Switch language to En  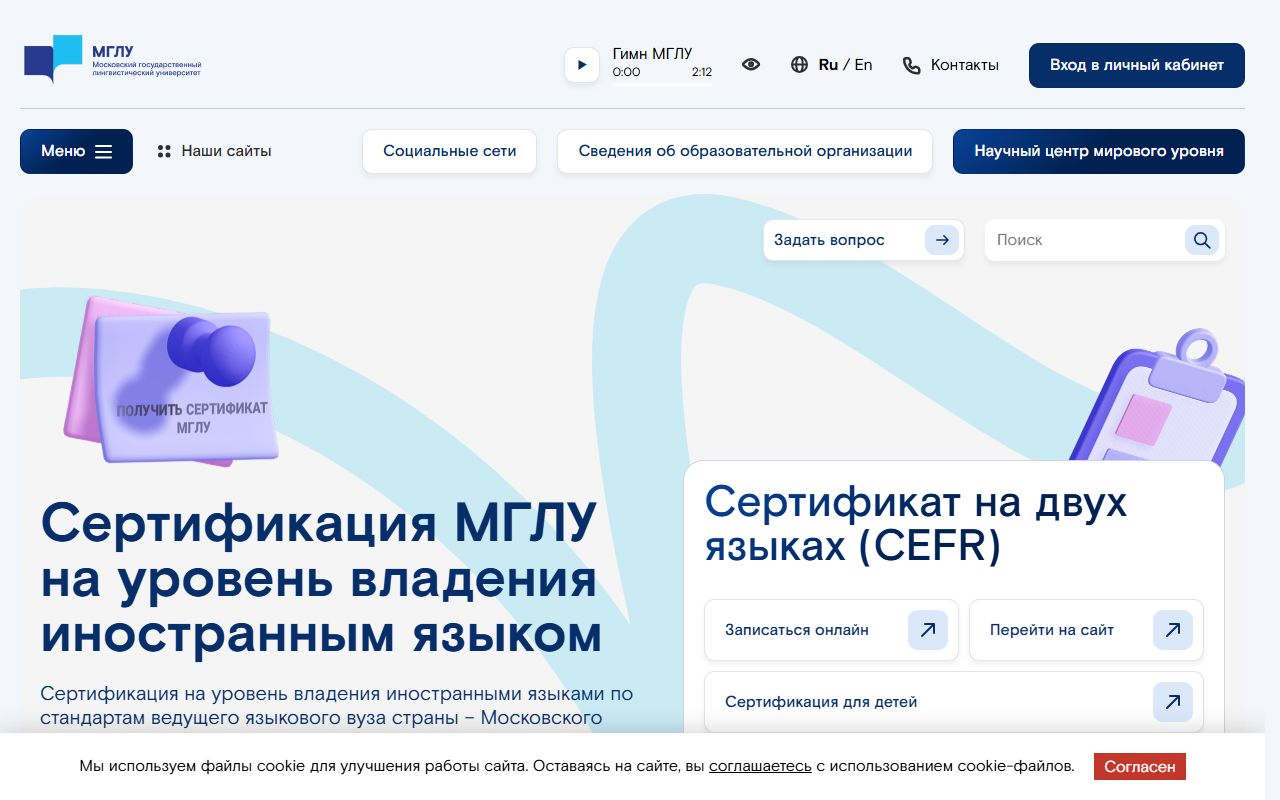tap(863, 65)
